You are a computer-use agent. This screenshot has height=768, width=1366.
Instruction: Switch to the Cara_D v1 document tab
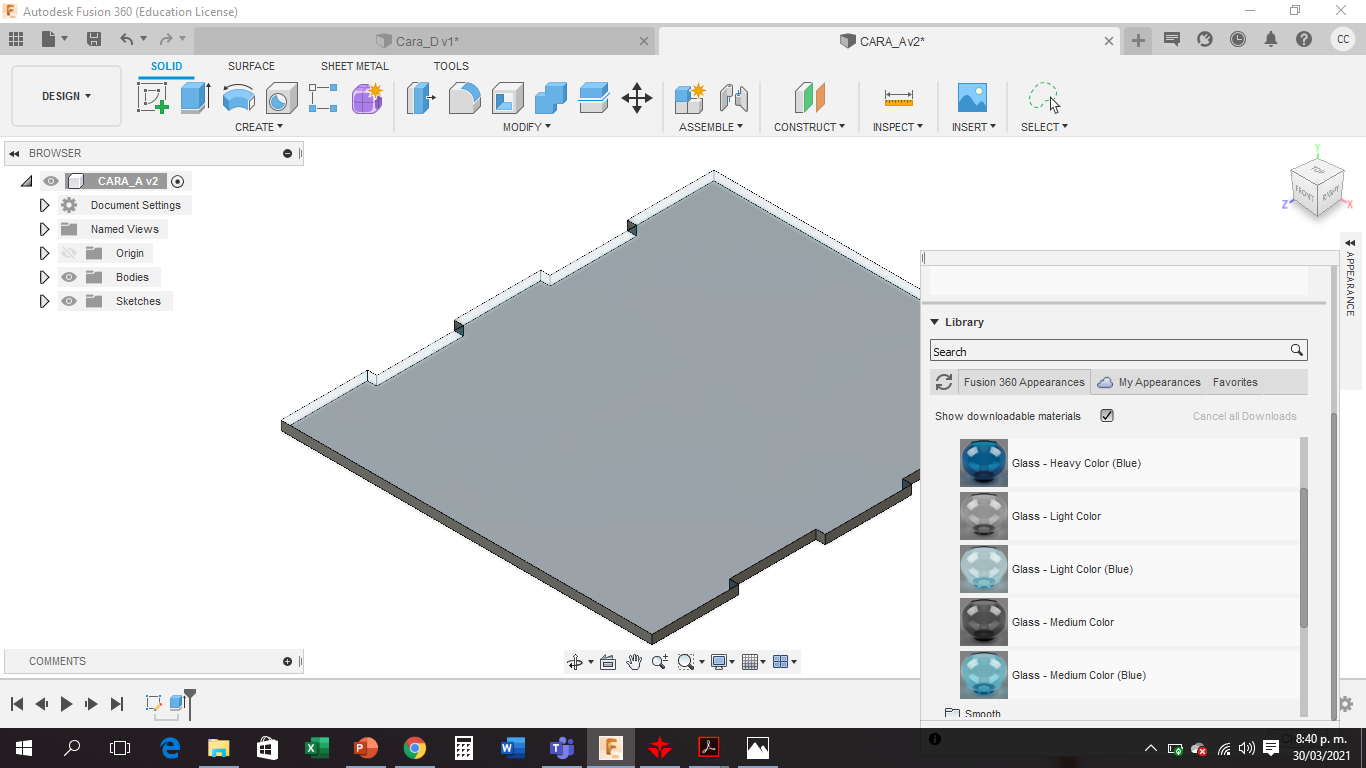(426, 41)
